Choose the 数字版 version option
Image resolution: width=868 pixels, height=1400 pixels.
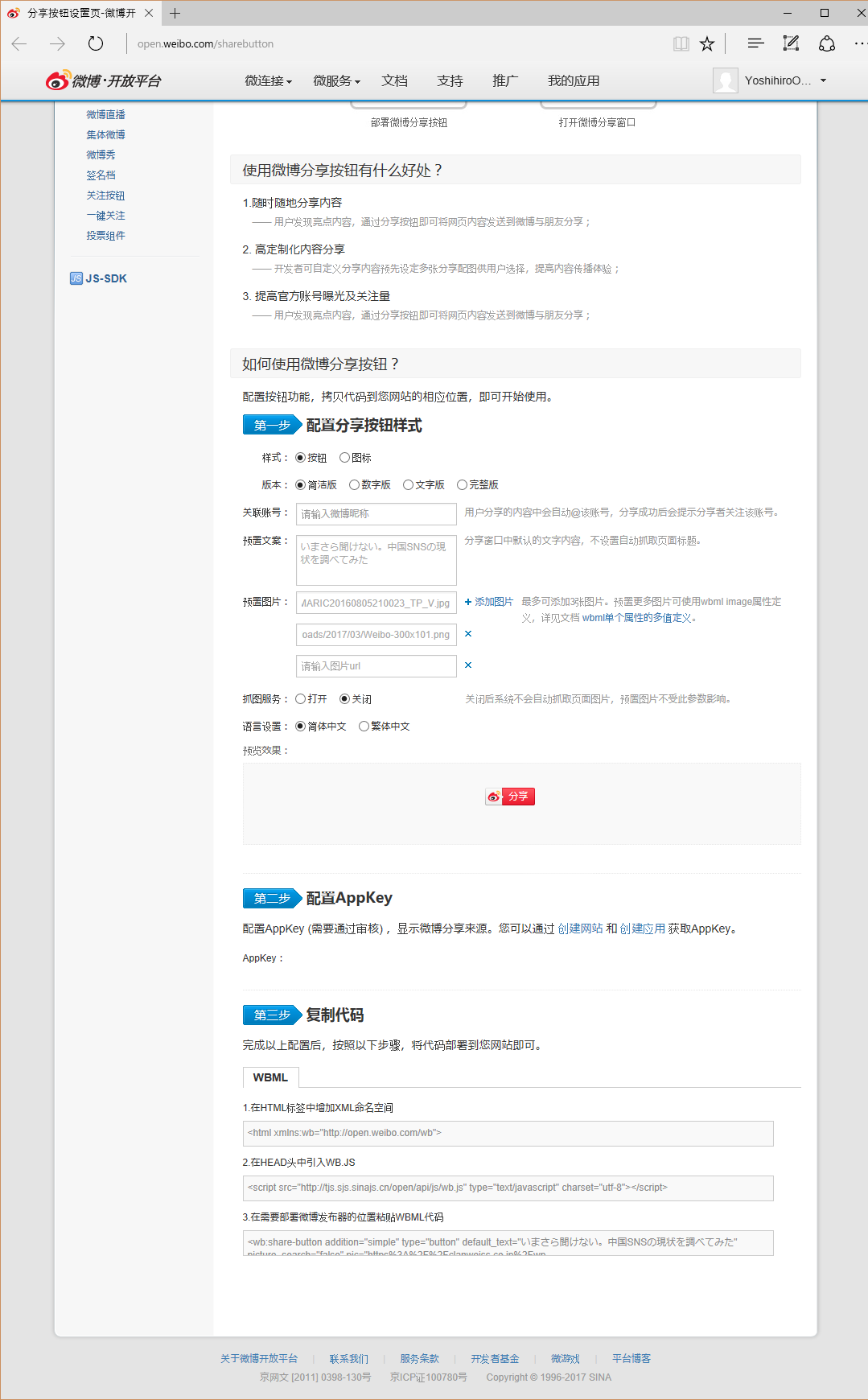point(354,485)
